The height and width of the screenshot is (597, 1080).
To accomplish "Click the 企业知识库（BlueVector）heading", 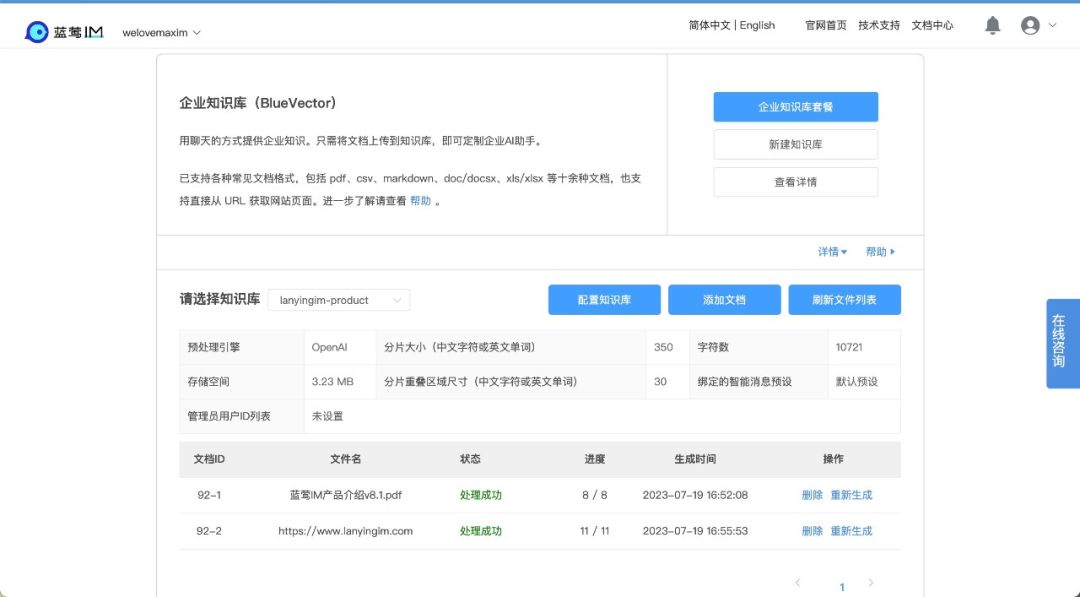I will click(x=258, y=103).
